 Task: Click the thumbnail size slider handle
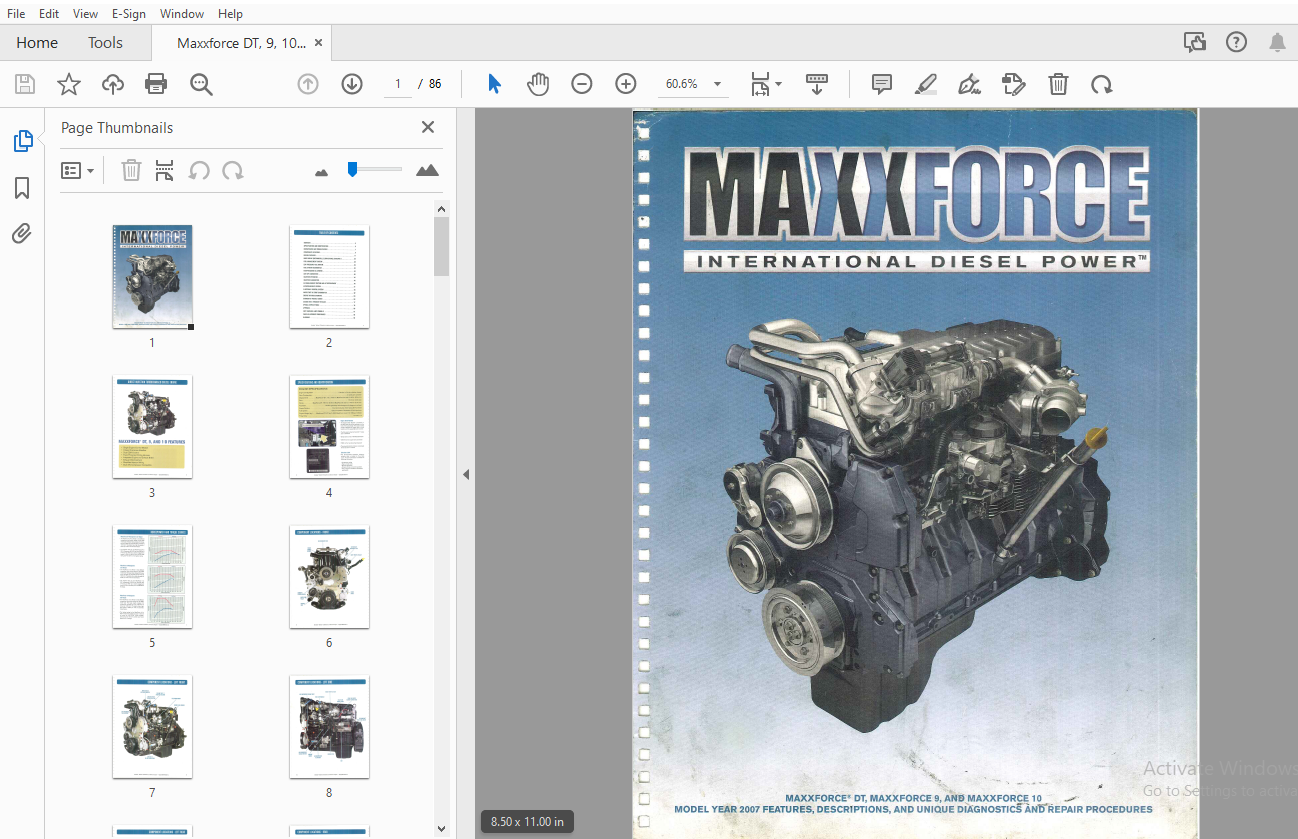[x=352, y=169]
